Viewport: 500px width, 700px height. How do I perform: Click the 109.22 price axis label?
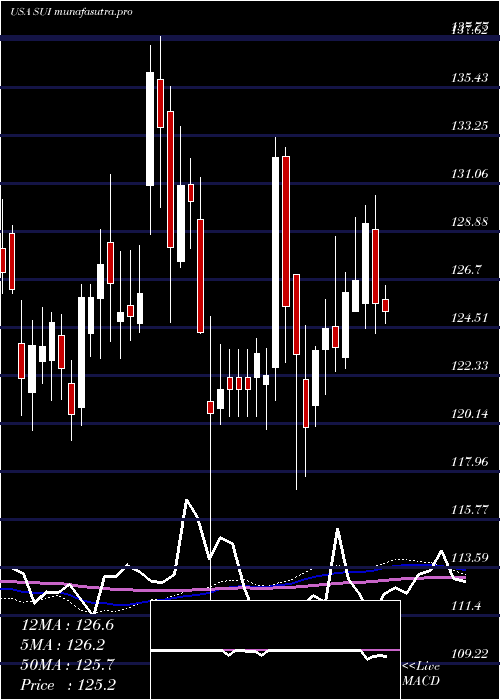tap(469, 654)
